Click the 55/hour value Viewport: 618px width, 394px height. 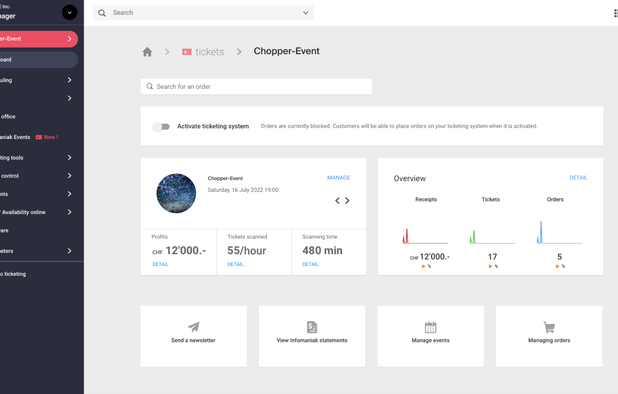pos(247,251)
